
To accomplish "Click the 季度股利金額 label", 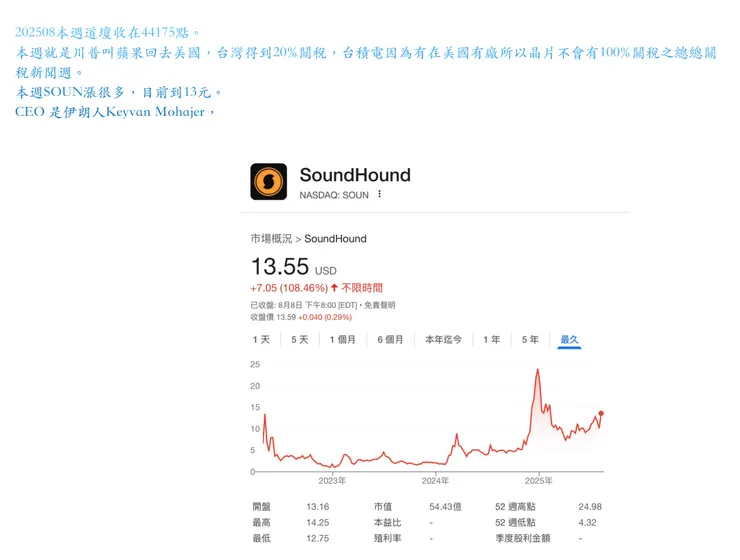I will 522,538.
